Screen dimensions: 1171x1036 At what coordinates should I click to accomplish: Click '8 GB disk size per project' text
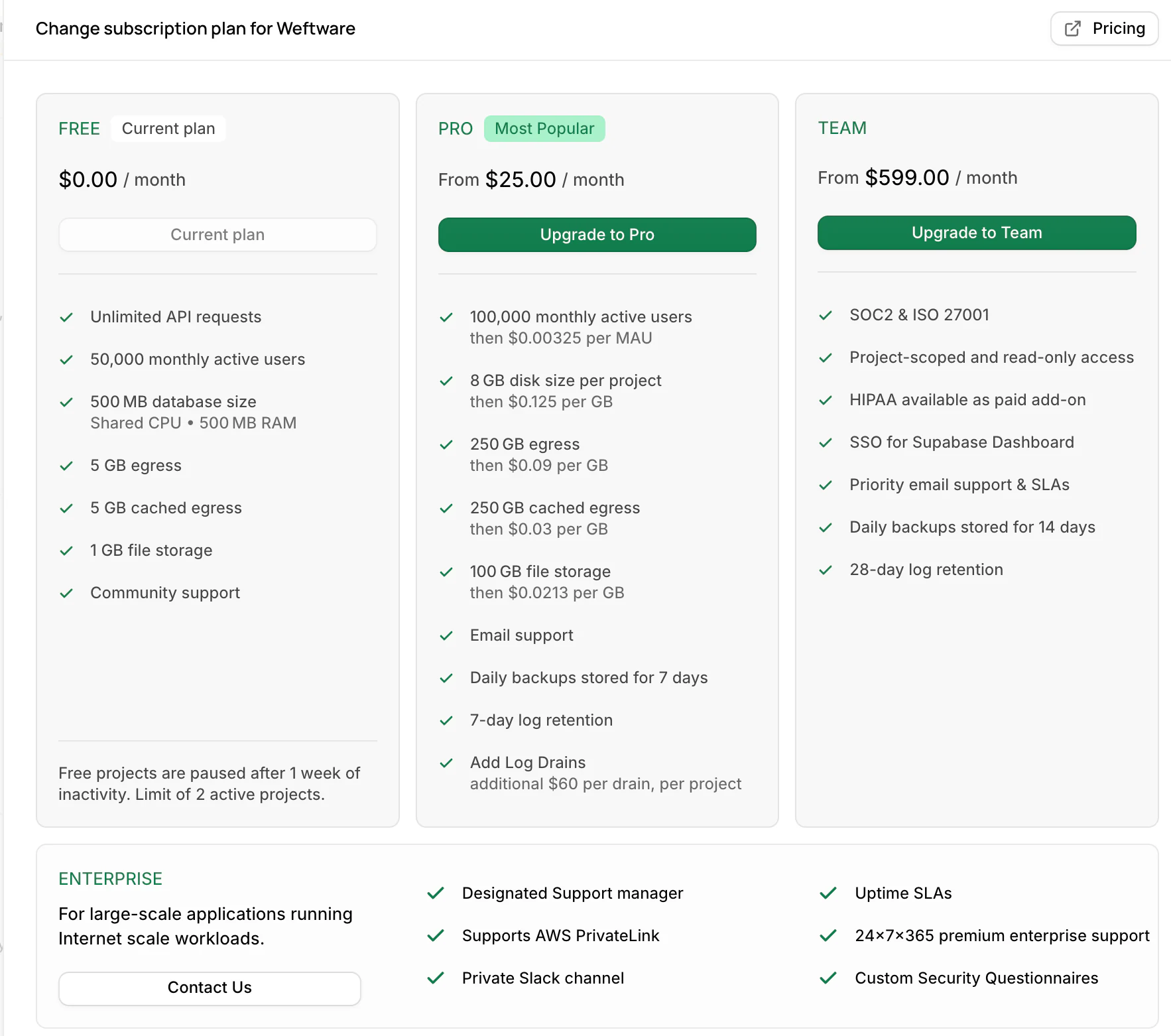(x=566, y=381)
